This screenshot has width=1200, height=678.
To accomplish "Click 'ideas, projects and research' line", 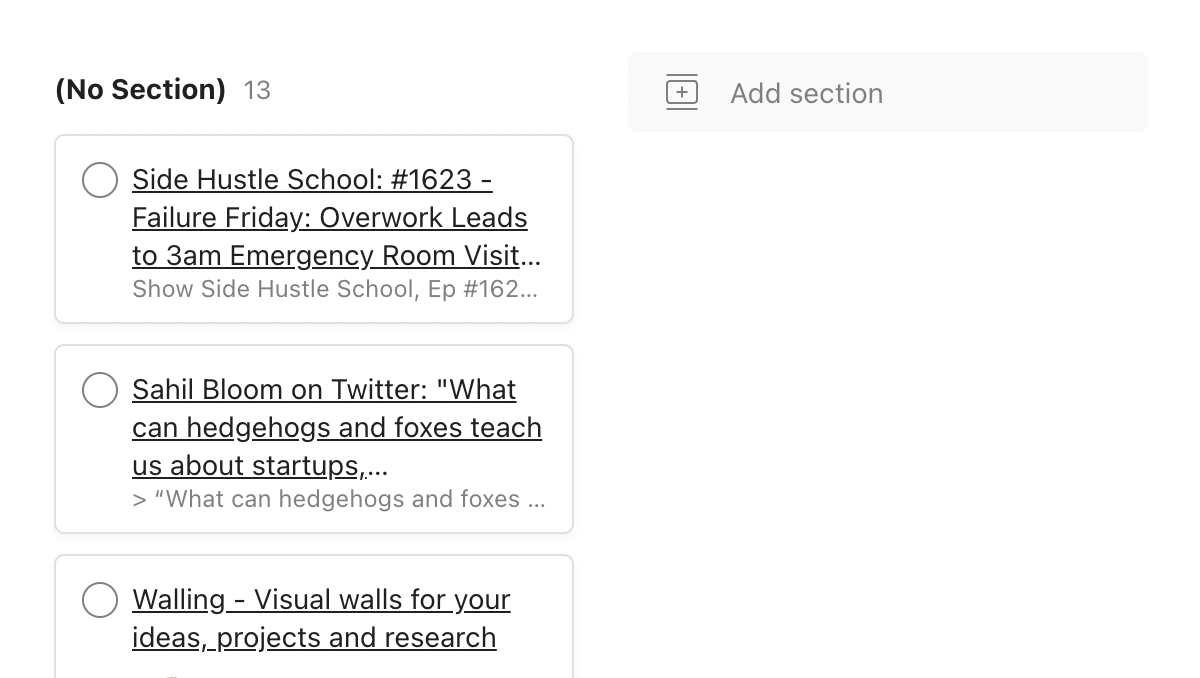I will coord(314,638).
